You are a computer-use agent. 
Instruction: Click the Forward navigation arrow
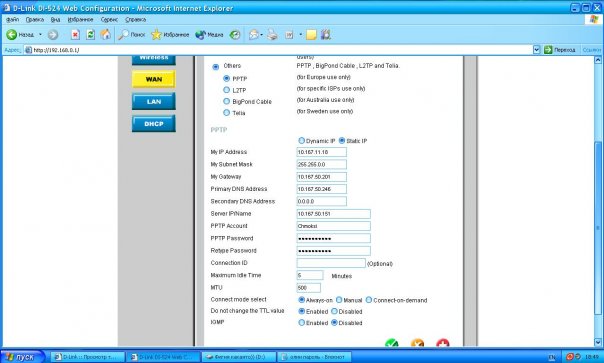(x=53, y=35)
